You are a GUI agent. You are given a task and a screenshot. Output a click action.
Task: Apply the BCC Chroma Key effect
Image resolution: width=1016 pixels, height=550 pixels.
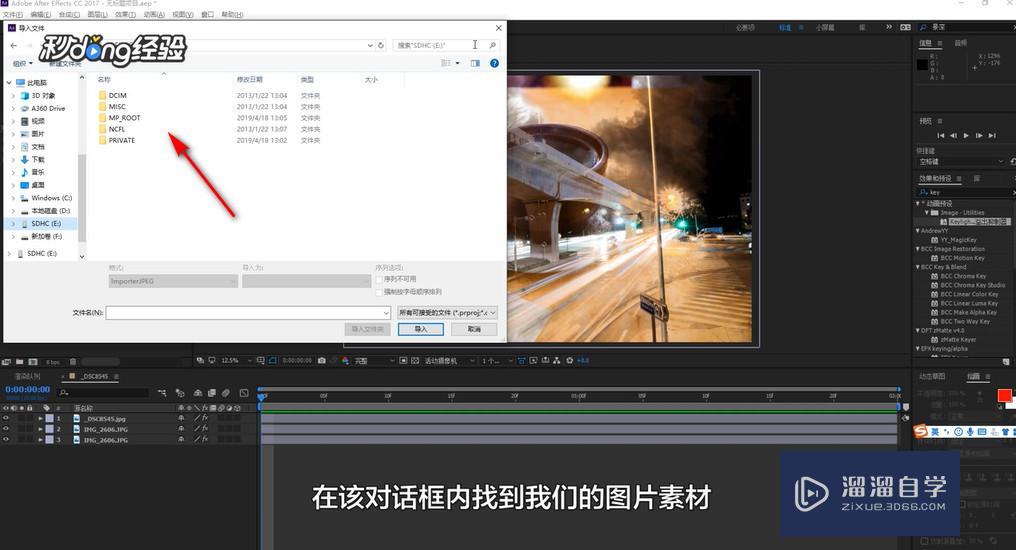(x=963, y=276)
